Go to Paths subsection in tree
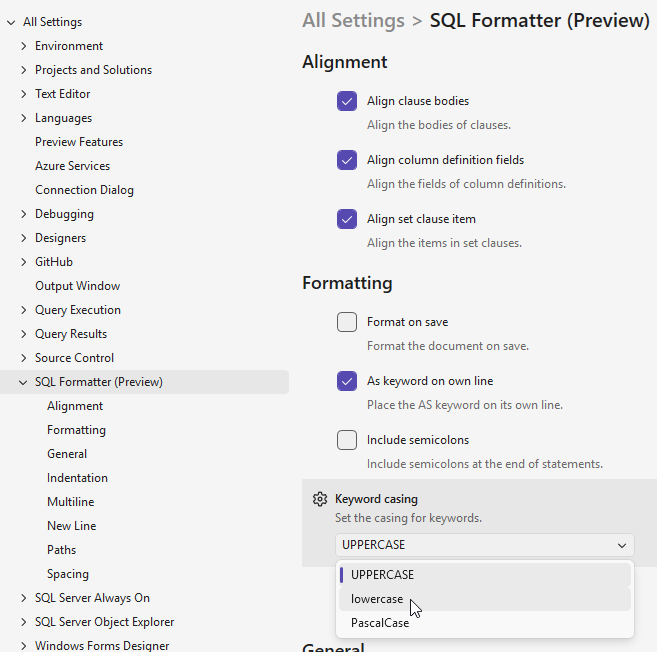Viewport: 657px width, 652px height. point(62,550)
